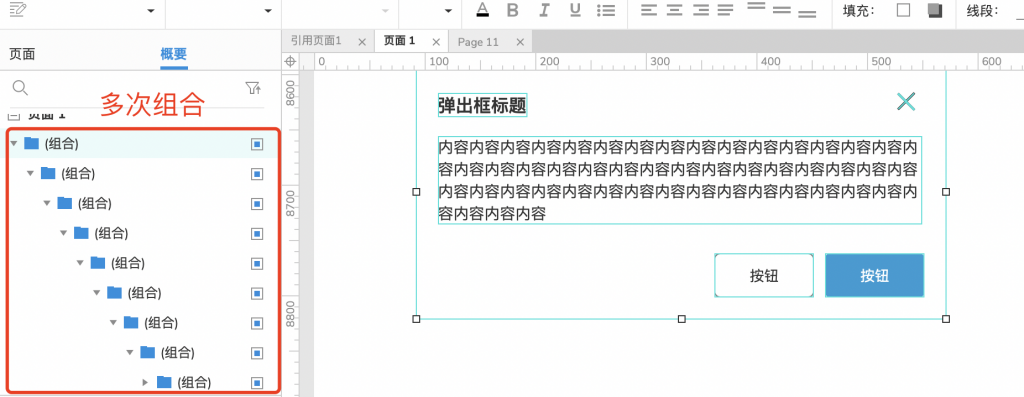Click the selection marker of the top-level 组合
This screenshot has height=397, width=1024.
coord(257,144)
